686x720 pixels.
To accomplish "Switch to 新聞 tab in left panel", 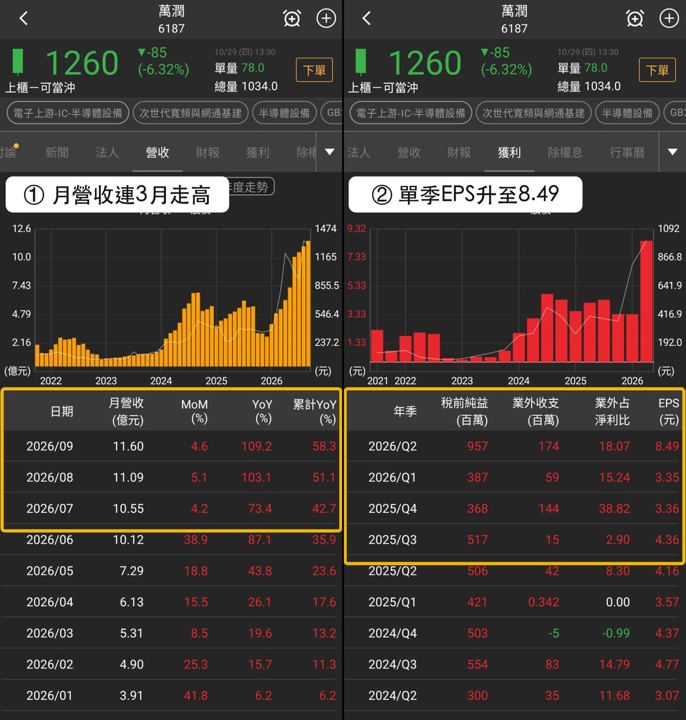I will 57,152.
